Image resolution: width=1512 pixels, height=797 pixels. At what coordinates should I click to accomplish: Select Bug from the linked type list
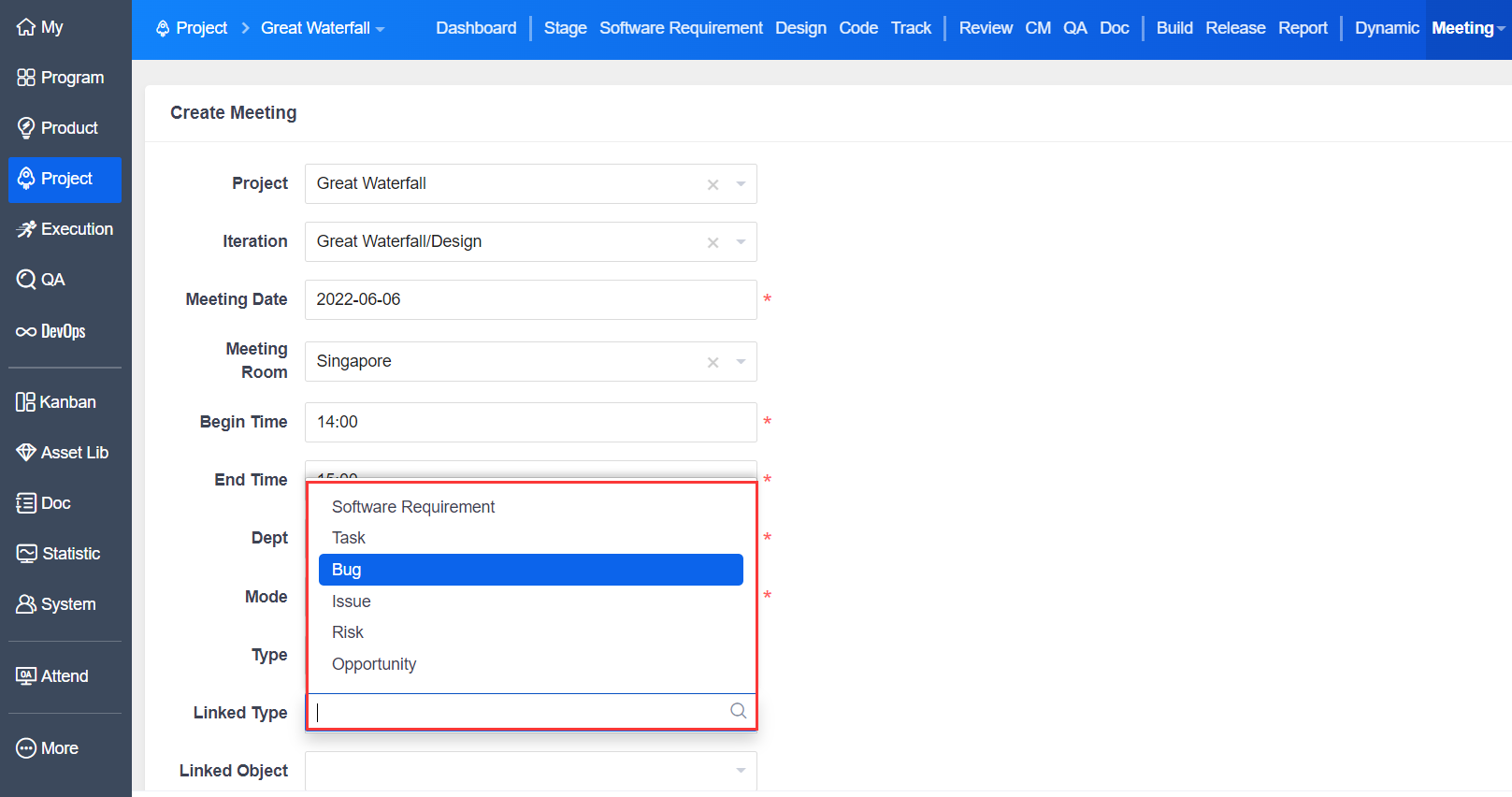530,570
